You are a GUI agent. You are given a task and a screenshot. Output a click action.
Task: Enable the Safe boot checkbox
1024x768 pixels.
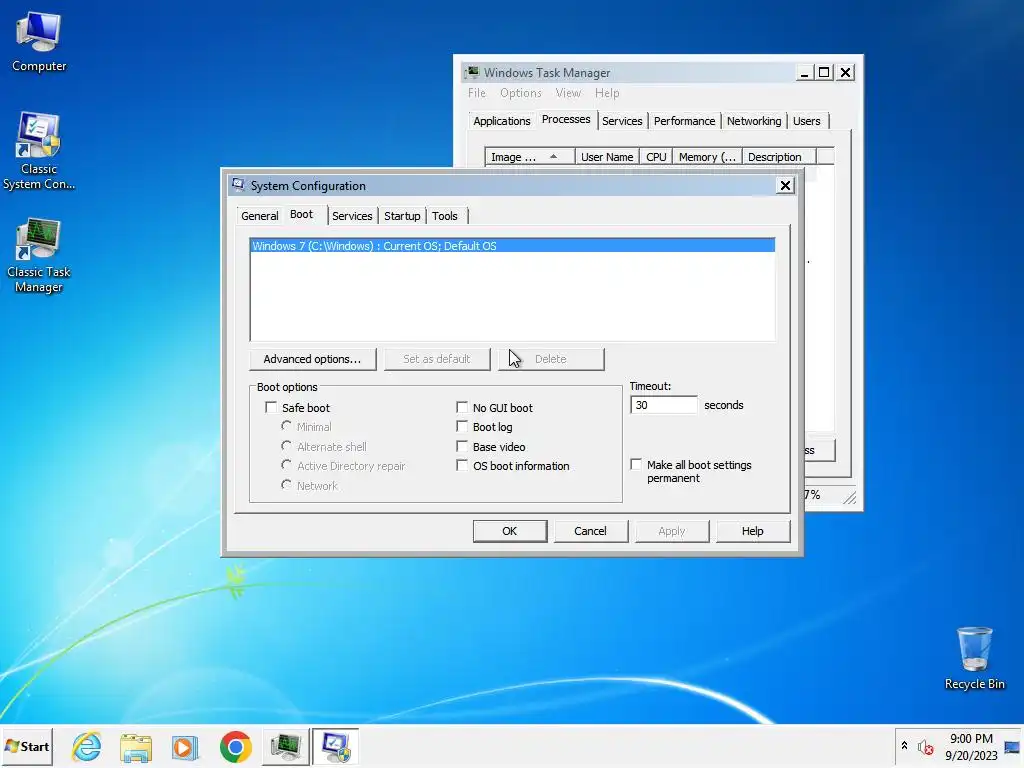click(x=271, y=408)
